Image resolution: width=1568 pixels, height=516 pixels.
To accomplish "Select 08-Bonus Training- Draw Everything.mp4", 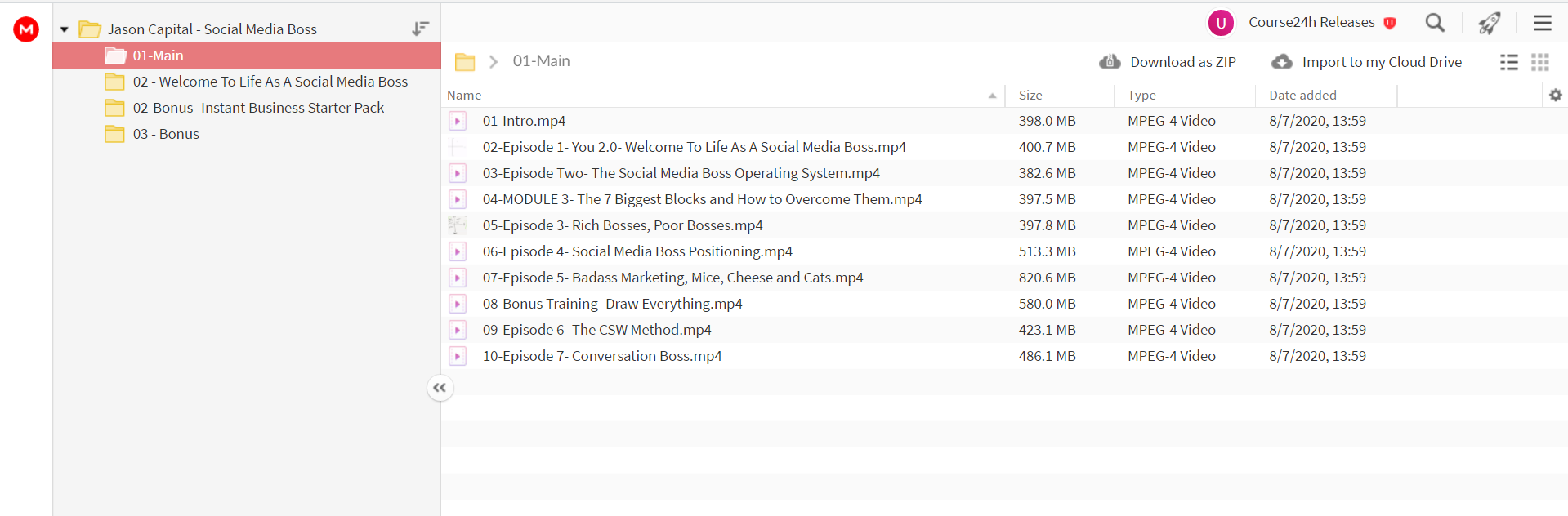I will pyautogui.click(x=612, y=304).
